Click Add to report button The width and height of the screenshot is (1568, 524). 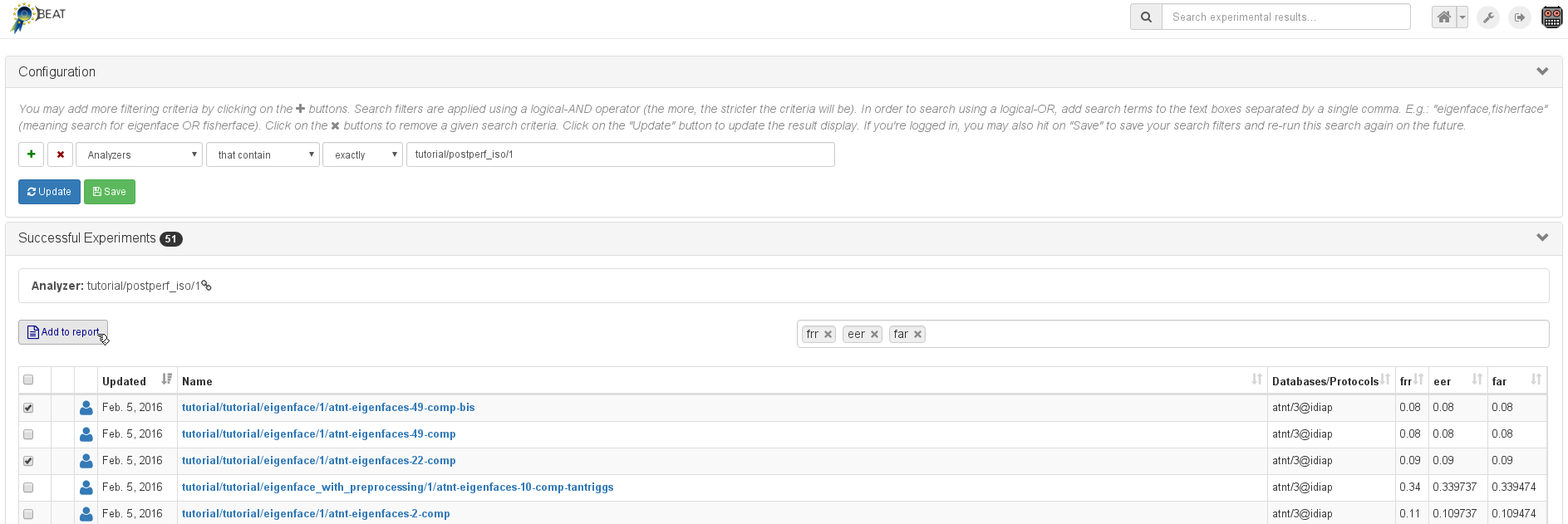(x=63, y=332)
